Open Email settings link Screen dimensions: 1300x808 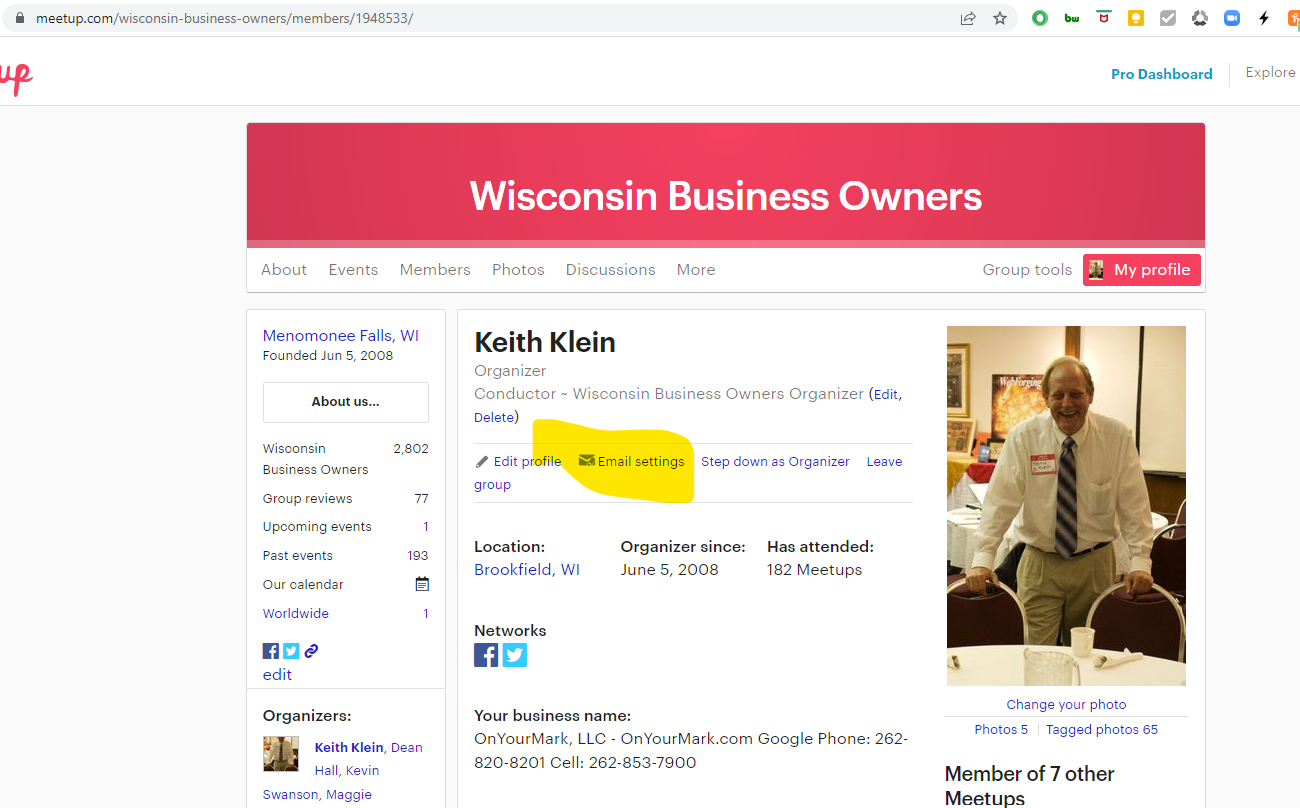pos(641,462)
